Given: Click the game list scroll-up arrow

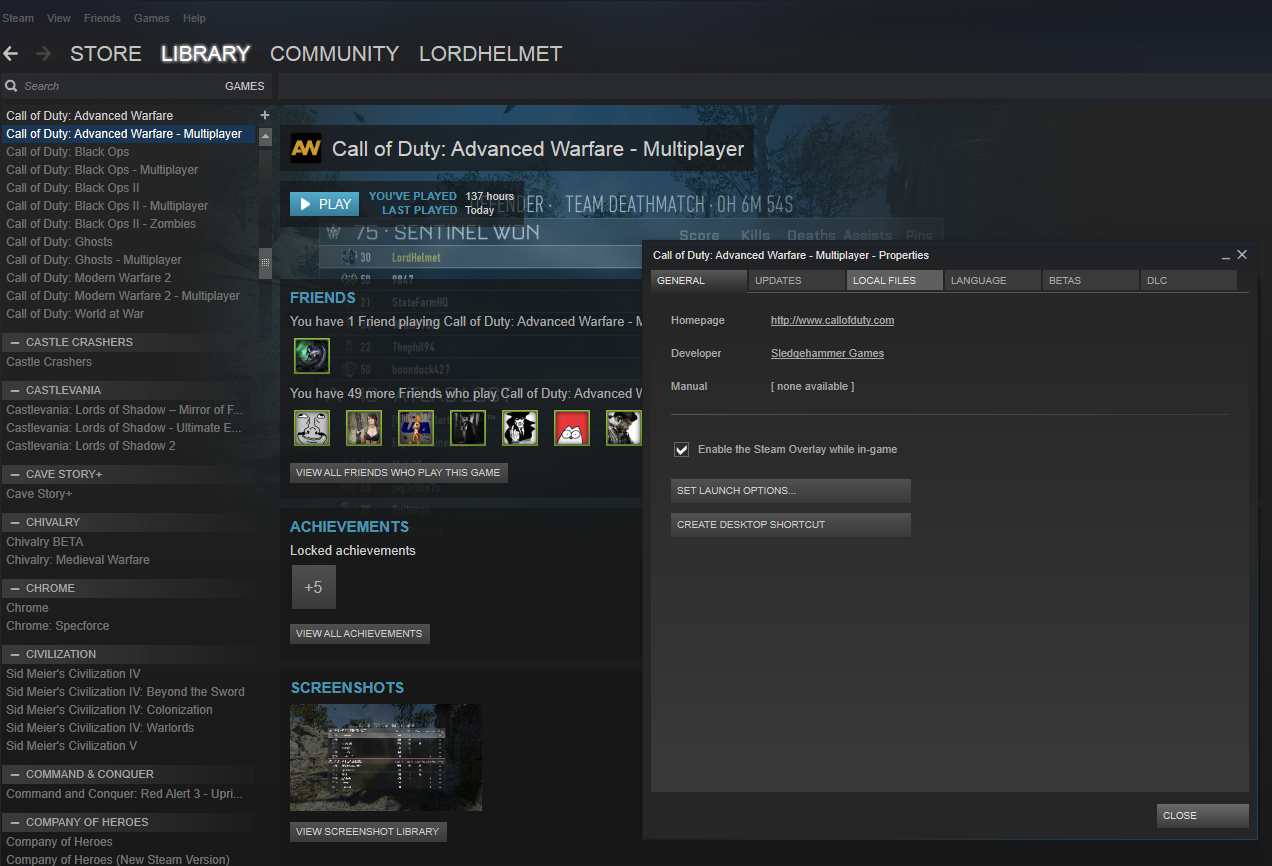Looking at the screenshot, I should 265,136.
